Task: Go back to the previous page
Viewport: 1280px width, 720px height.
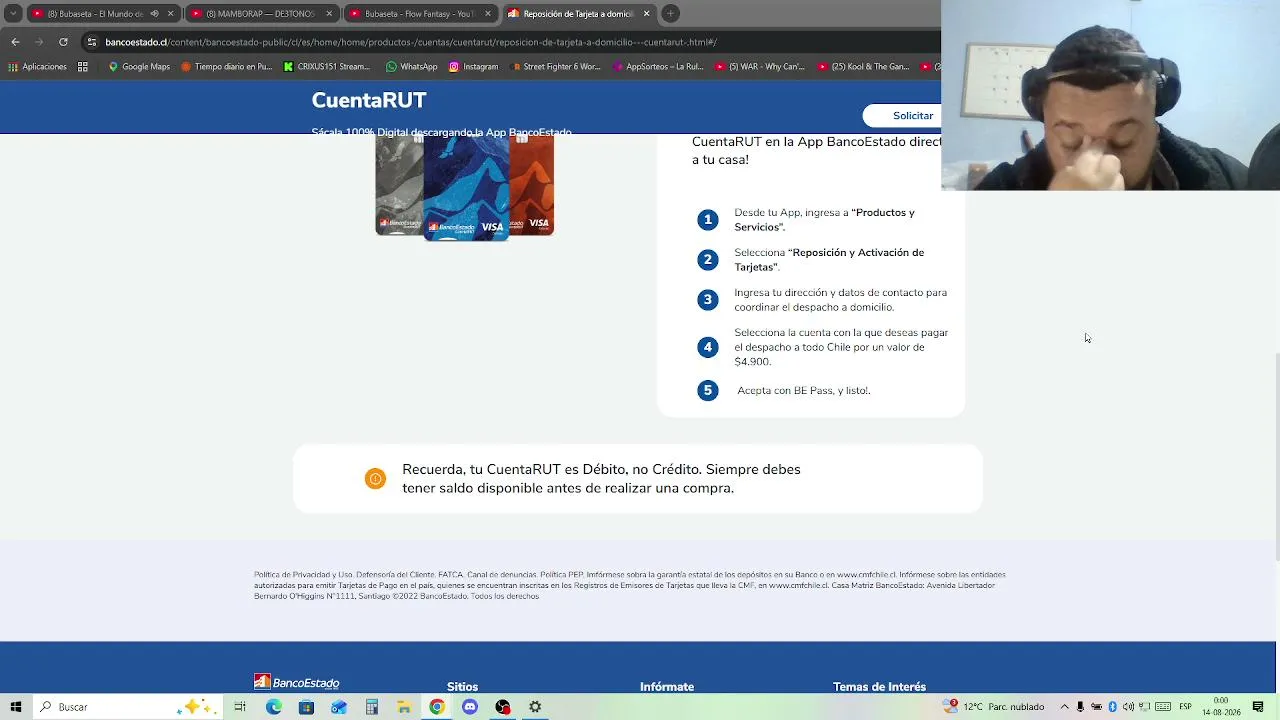Action: 15,42
